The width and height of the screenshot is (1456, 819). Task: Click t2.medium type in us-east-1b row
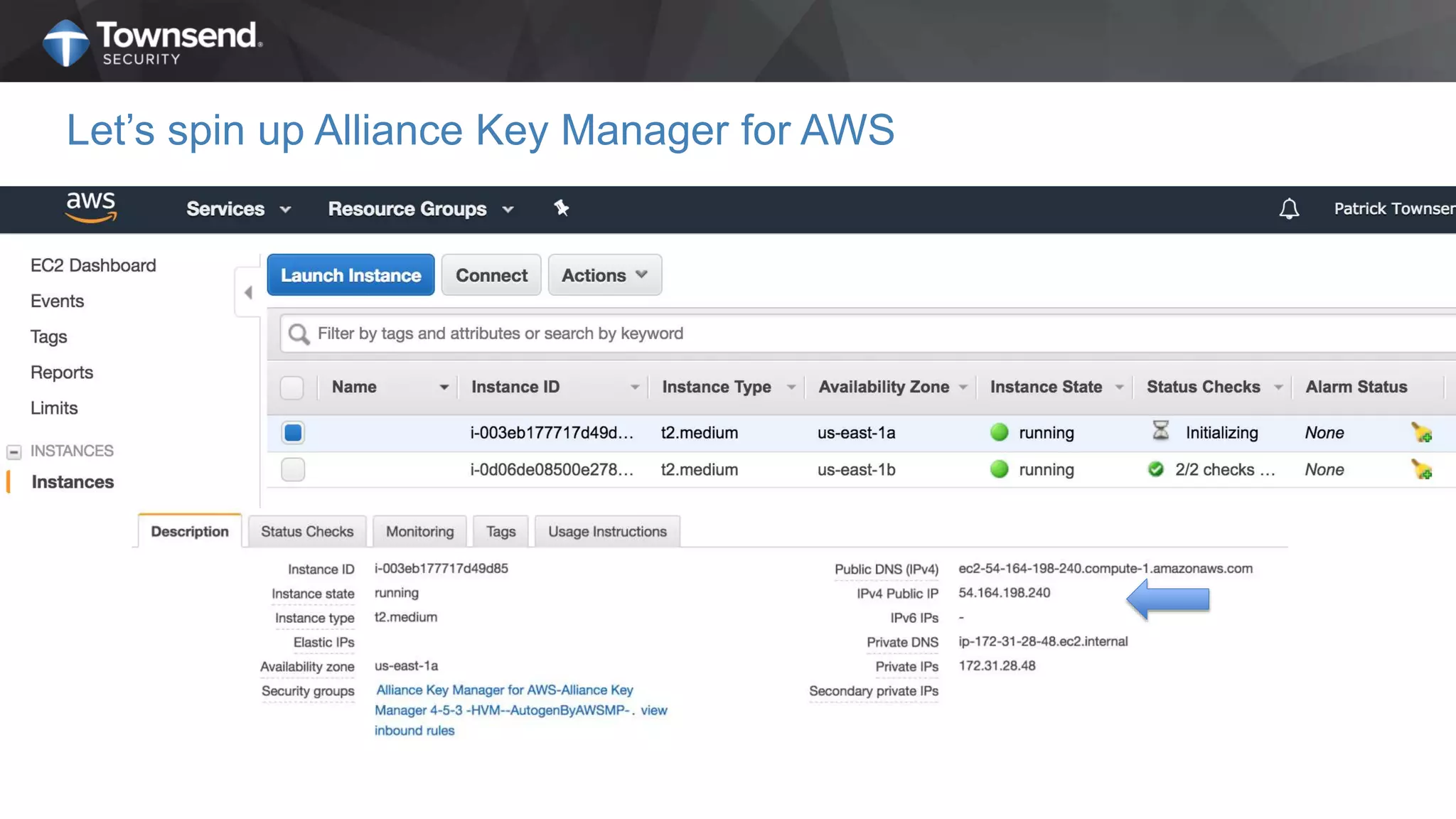[700, 469]
